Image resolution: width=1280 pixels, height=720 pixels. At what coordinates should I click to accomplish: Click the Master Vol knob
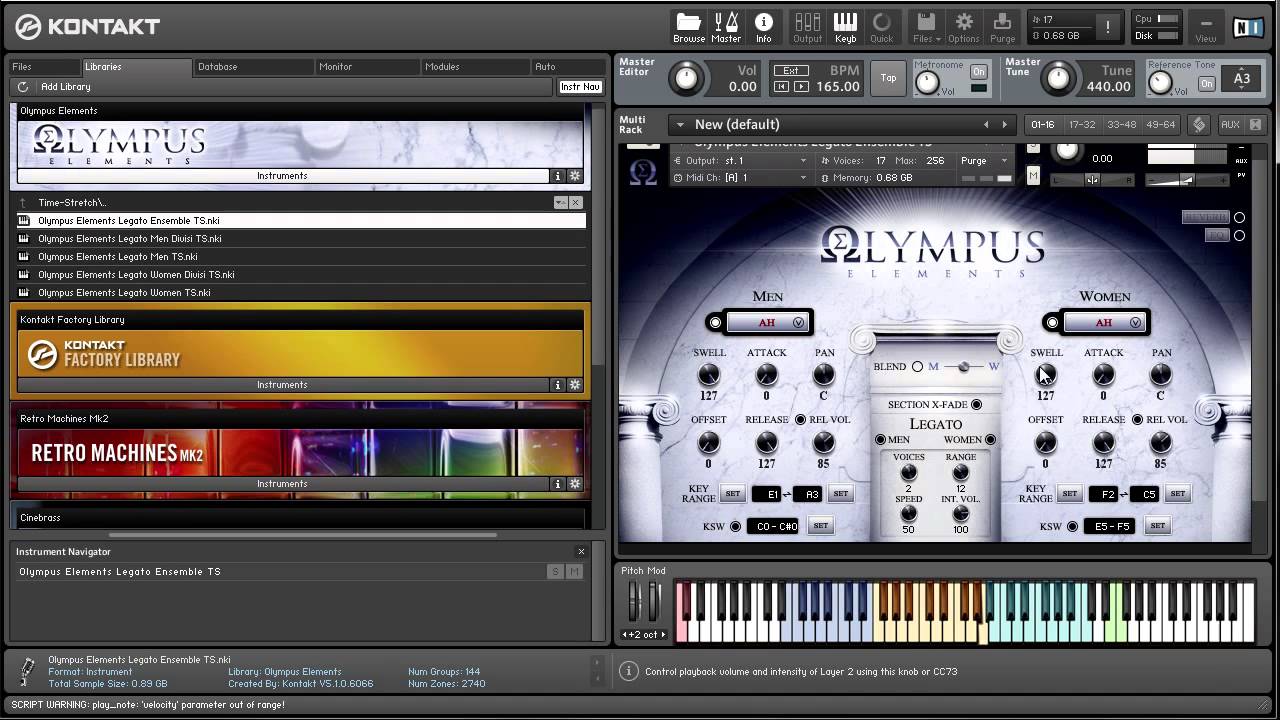tap(686, 78)
